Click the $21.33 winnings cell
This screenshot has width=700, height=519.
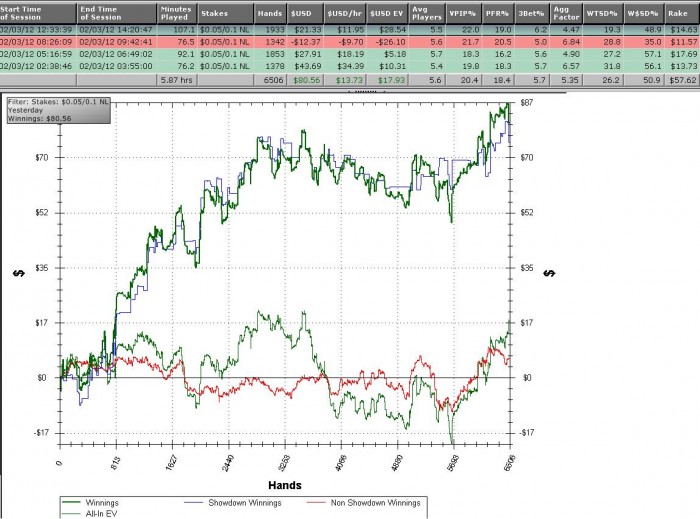pyautogui.click(x=305, y=29)
